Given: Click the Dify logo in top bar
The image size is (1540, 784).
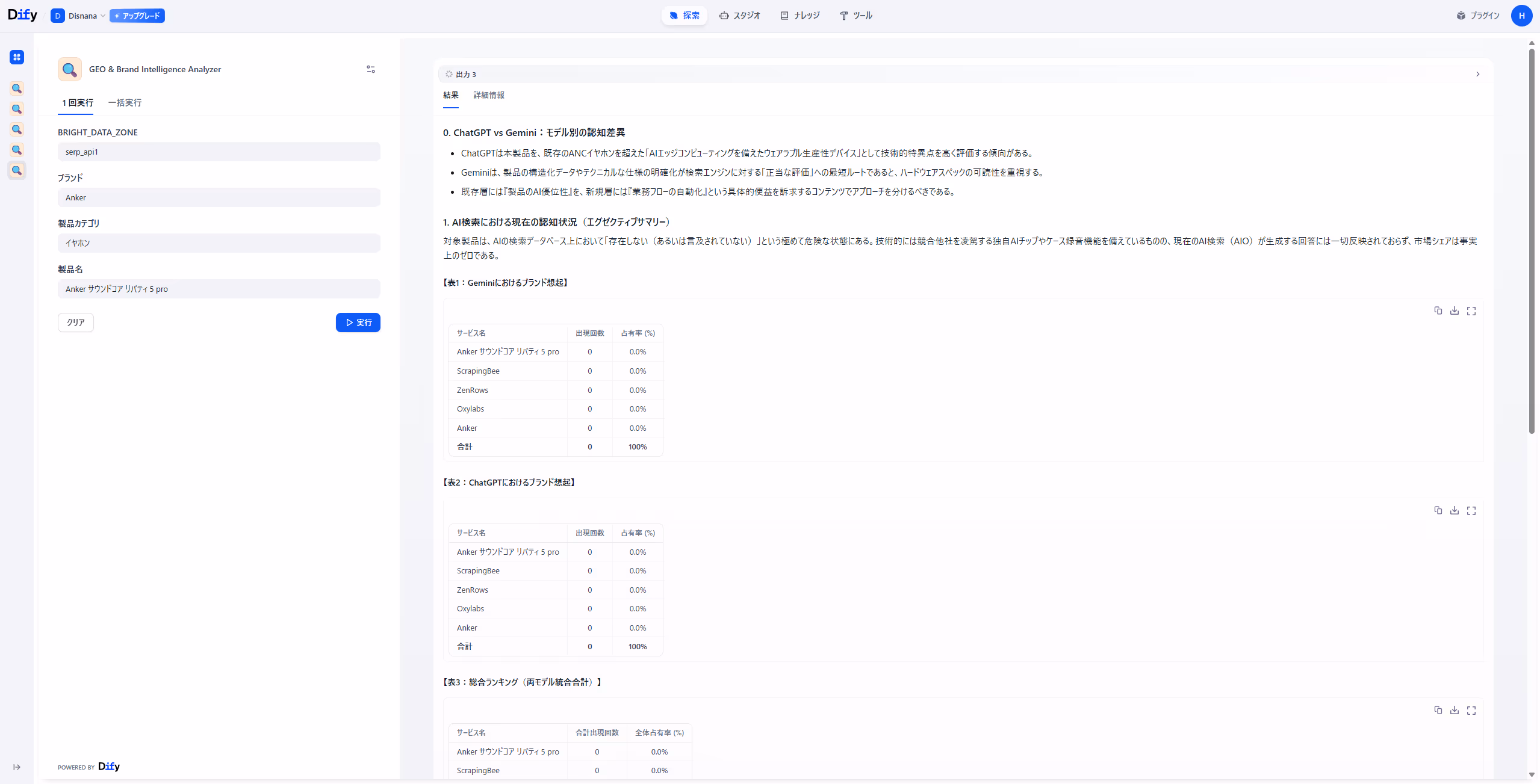Looking at the screenshot, I should click(22, 15).
